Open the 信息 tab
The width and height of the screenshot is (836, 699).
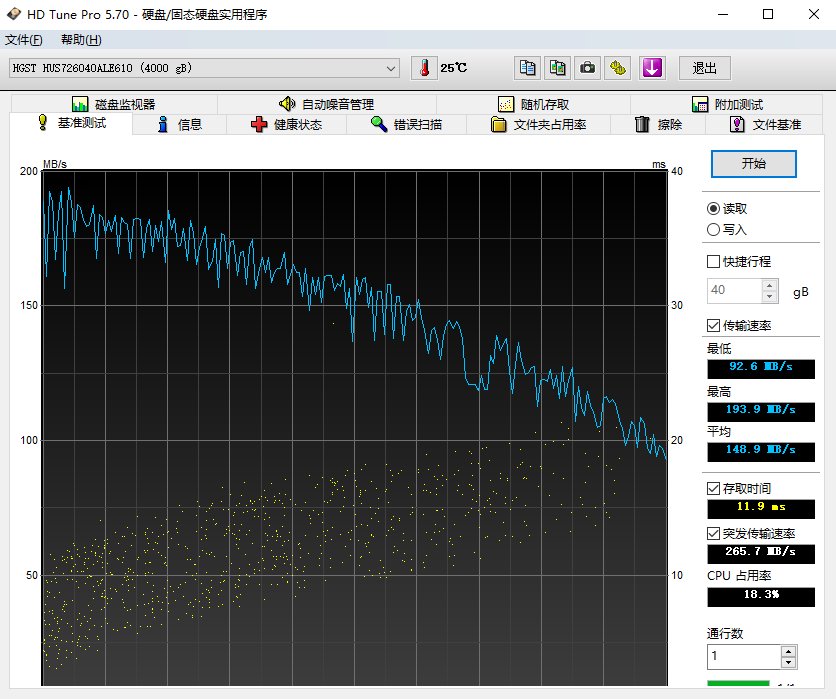coord(180,125)
